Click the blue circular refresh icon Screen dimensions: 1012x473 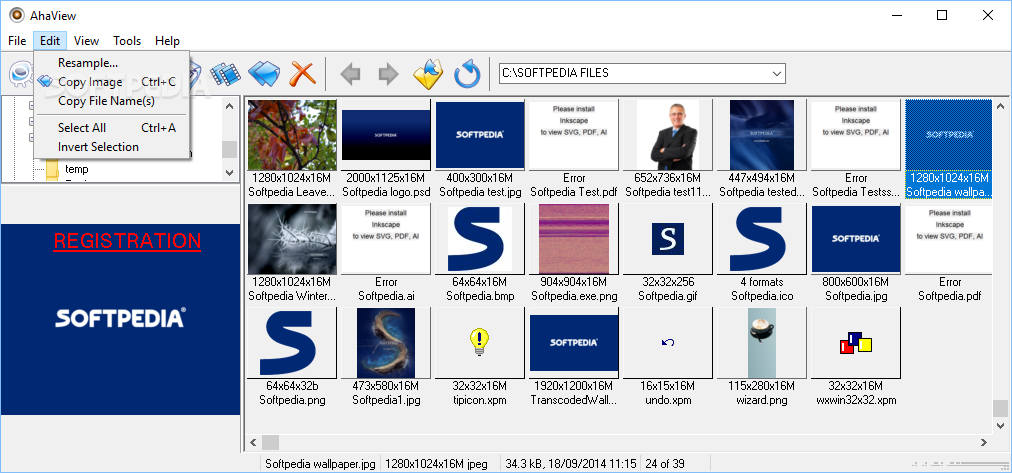[x=467, y=74]
